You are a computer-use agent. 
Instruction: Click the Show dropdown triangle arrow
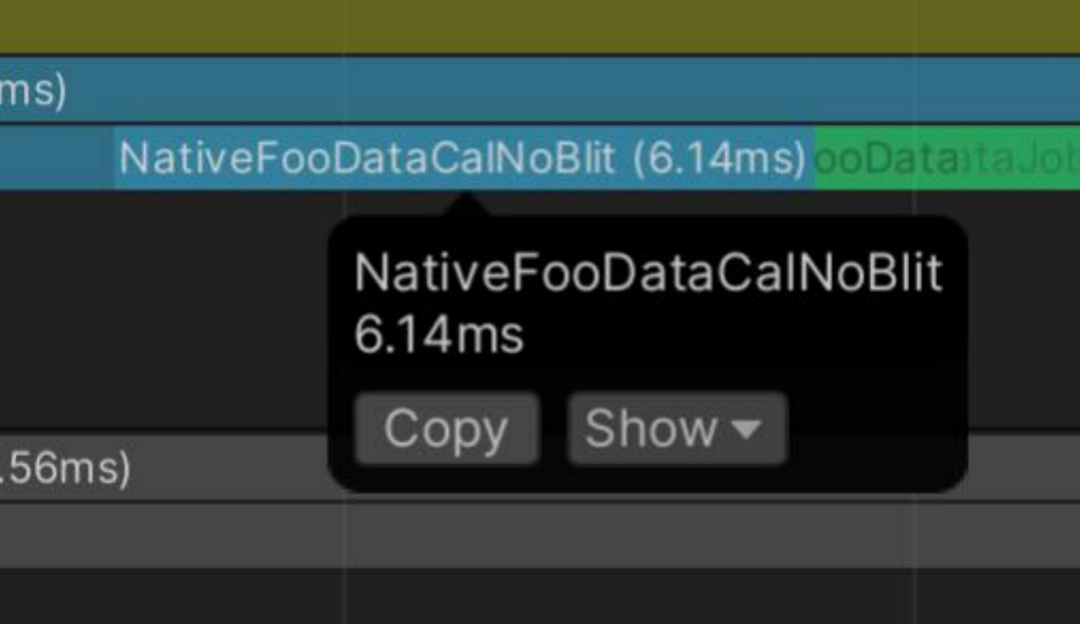pyautogui.click(x=747, y=430)
